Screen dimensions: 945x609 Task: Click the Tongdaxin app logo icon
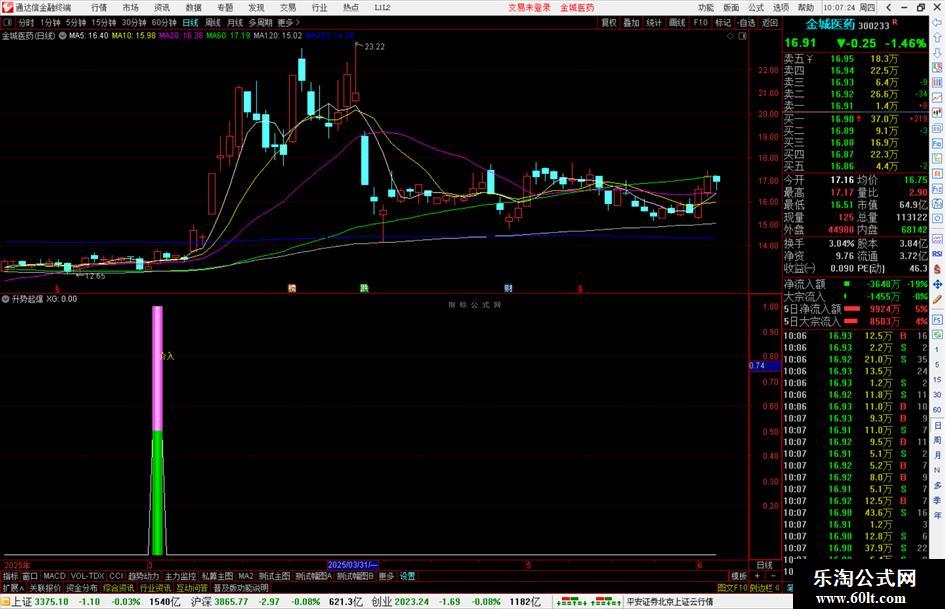coord(7,7)
